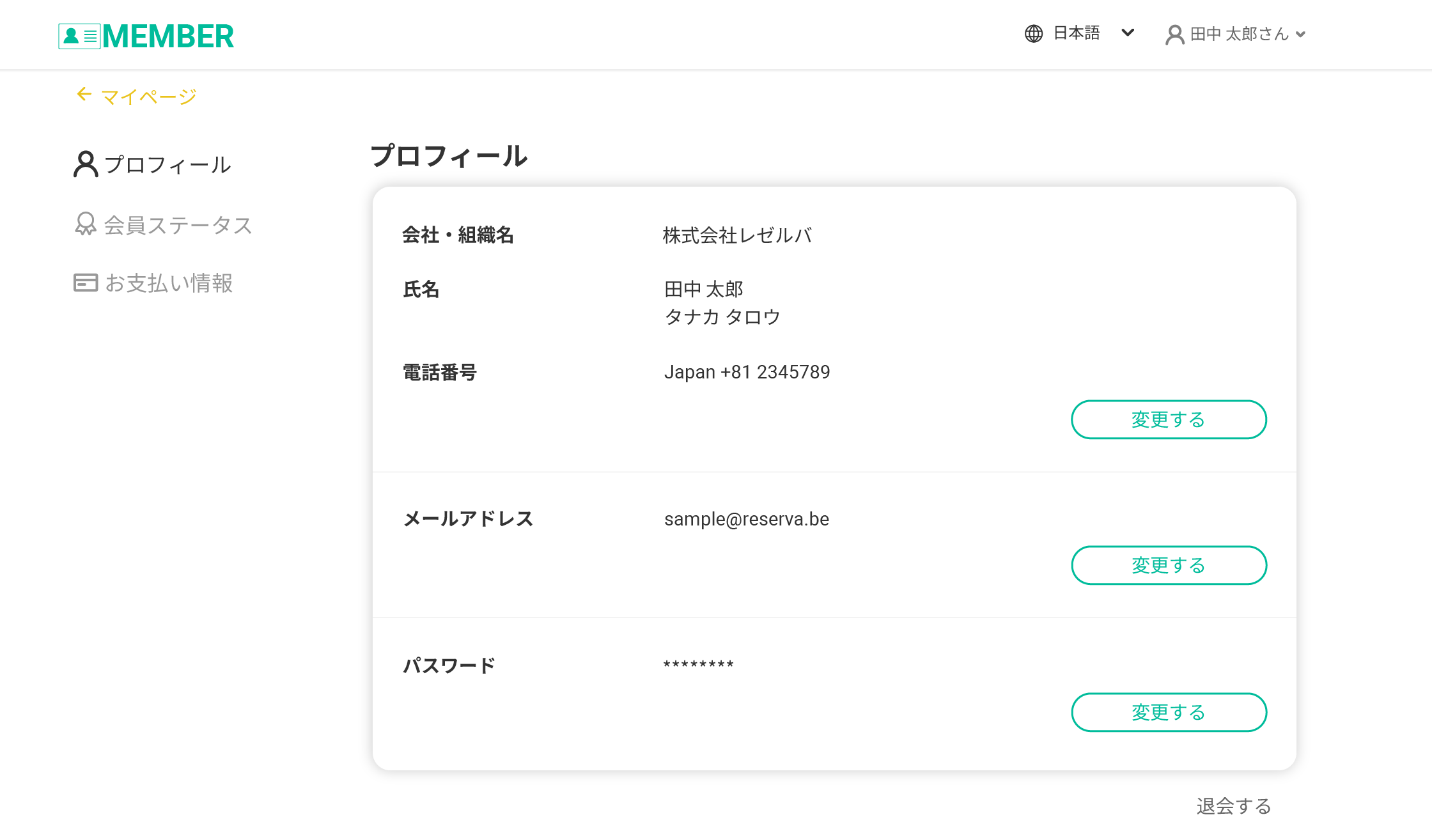Go to お支払い情報 in the sidebar
The image size is (1432, 840).
pos(169,283)
